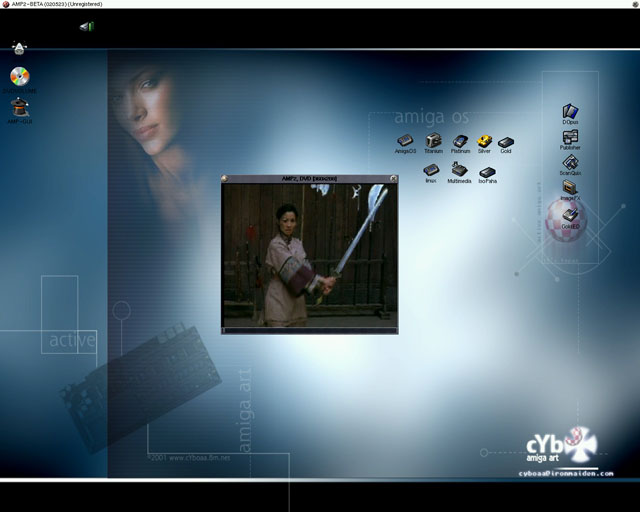The image size is (640, 512).
Task: Select the IsoPaha drive icon
Action: coord(487,172)
